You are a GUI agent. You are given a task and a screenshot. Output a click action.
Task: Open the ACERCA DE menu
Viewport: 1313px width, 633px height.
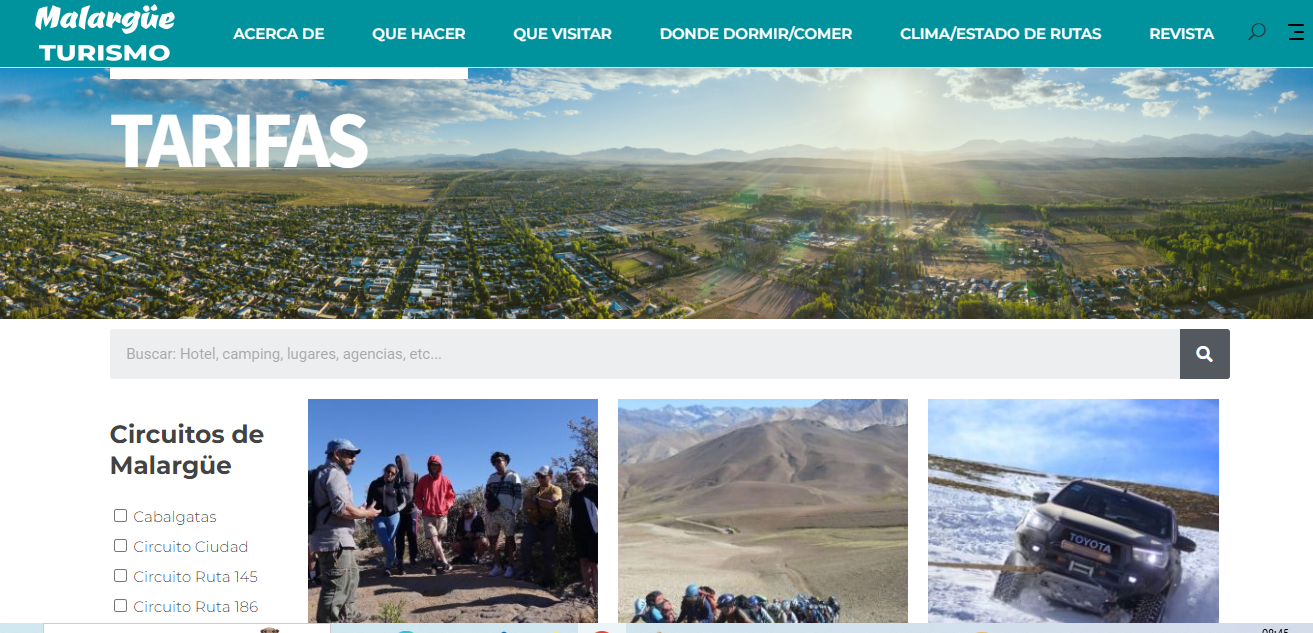[279, 33]
